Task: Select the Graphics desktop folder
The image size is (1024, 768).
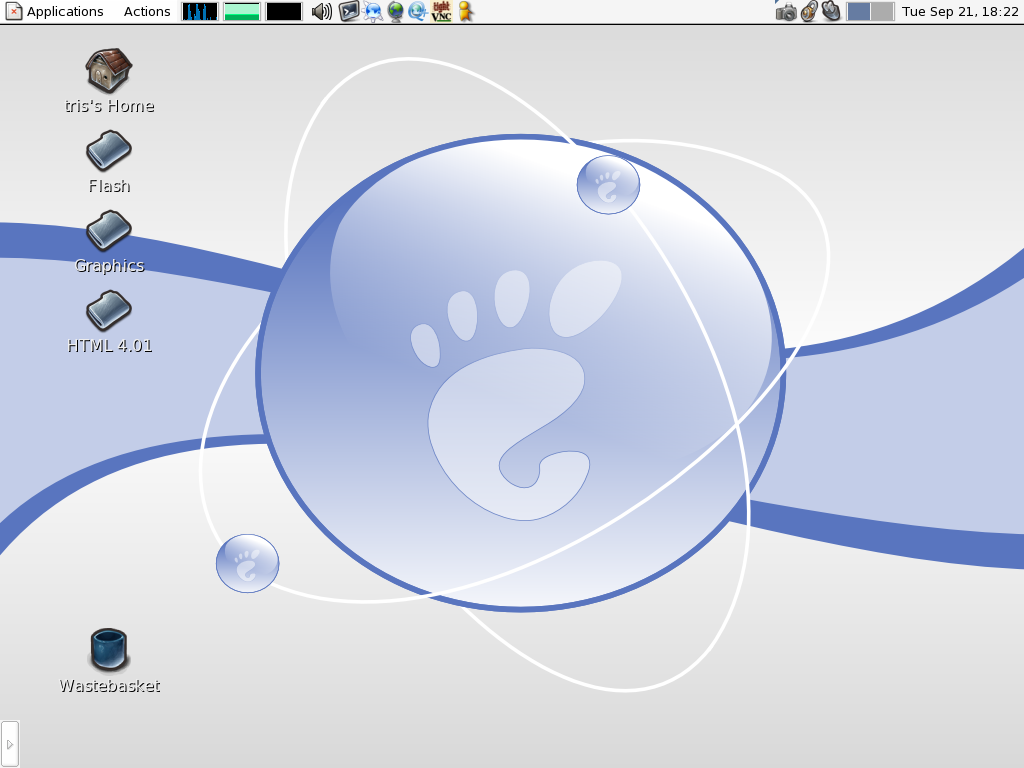Action: coord(109,242)
